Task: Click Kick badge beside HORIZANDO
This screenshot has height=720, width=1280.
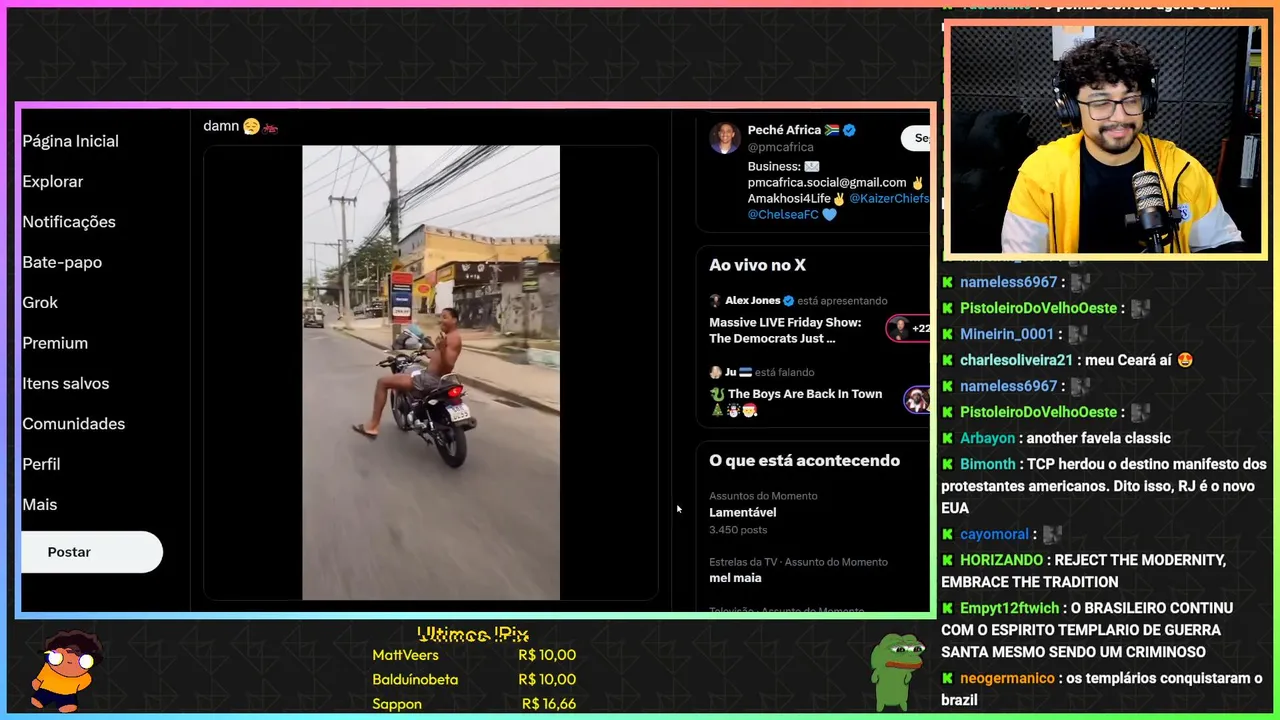Action: click(x=947, y=560)
